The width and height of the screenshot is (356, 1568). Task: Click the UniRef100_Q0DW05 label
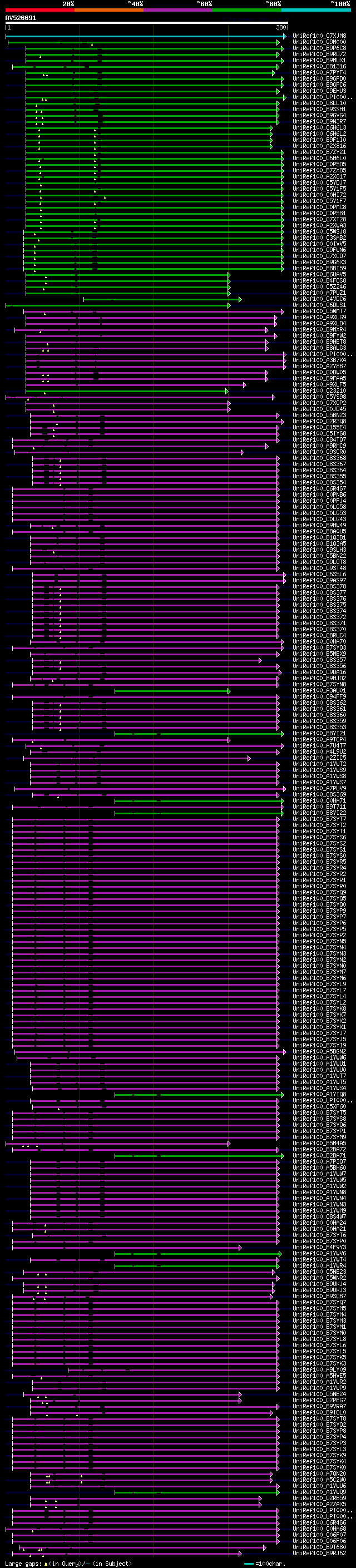pyautogui.click(x=319, y=373)
